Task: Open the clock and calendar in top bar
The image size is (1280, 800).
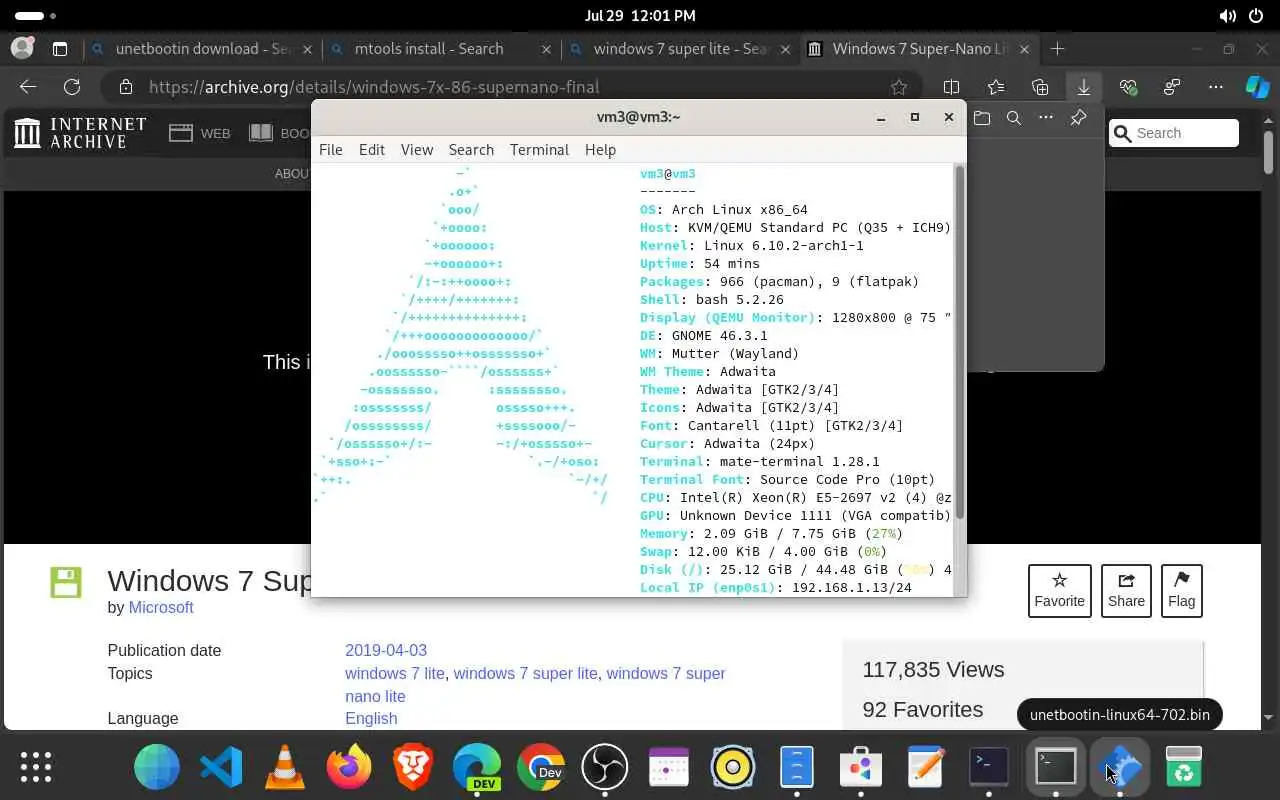Action: (x=640, y=15)
